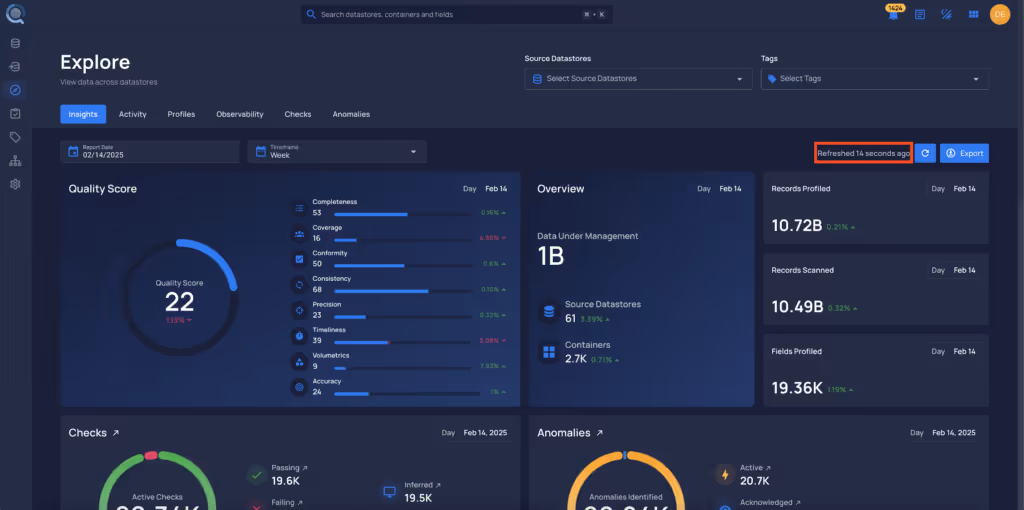Select the Explore compass sidebar icon
Screen dimensions: 1024x510
click(15, 90)
